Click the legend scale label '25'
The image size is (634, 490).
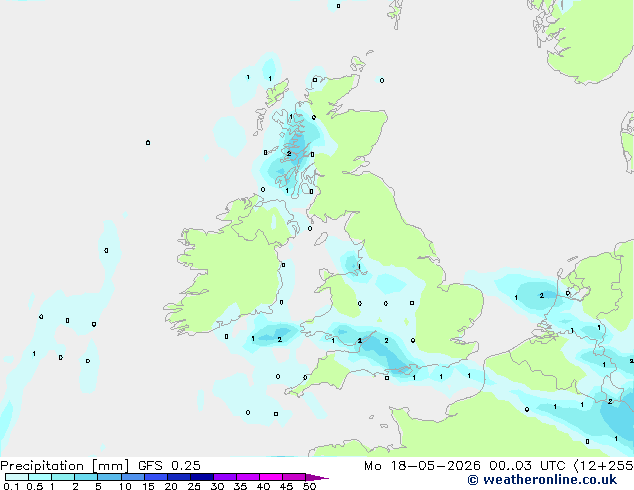click(194, 486)
